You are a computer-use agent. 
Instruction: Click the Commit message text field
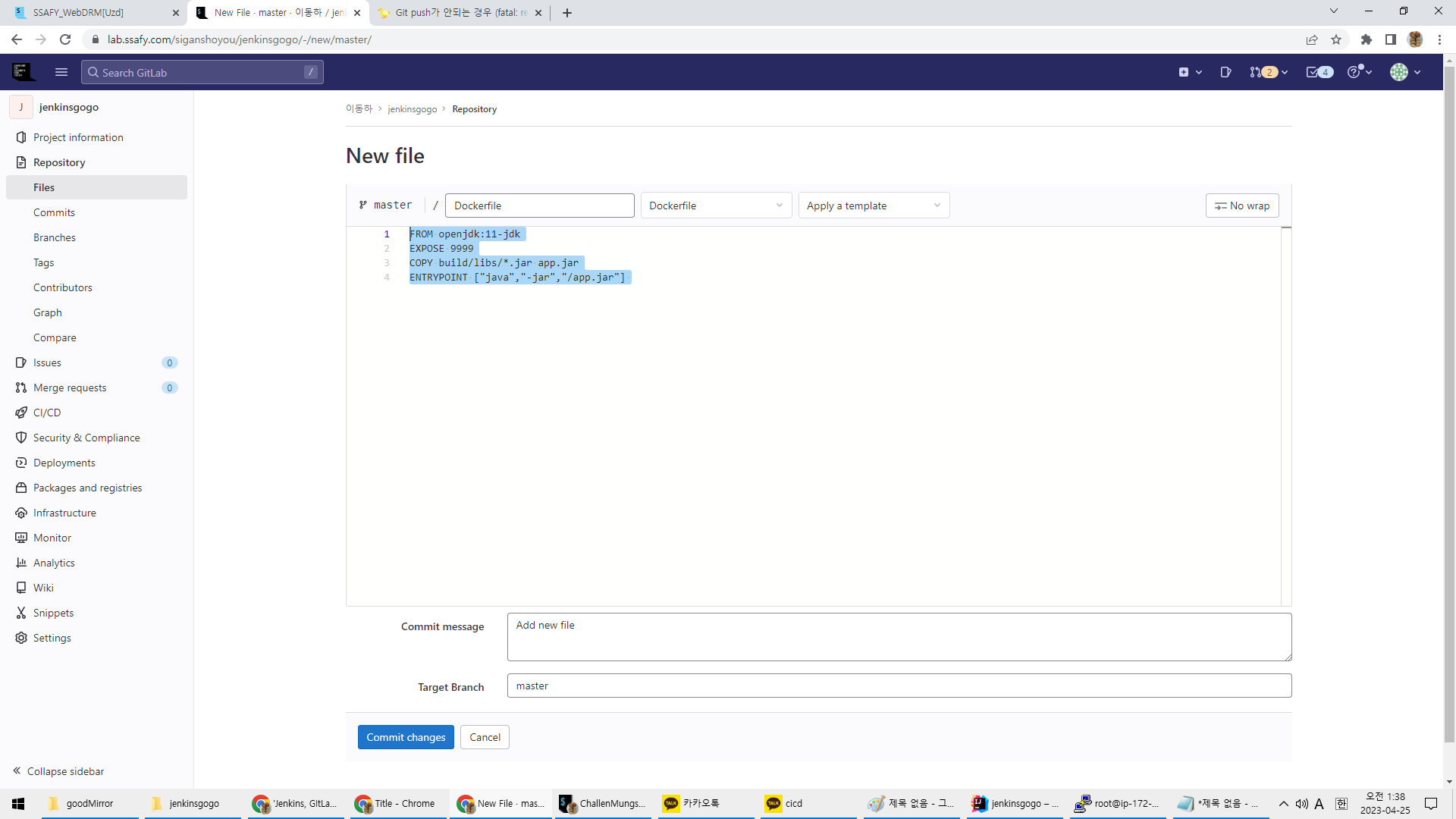pos(899,637)
